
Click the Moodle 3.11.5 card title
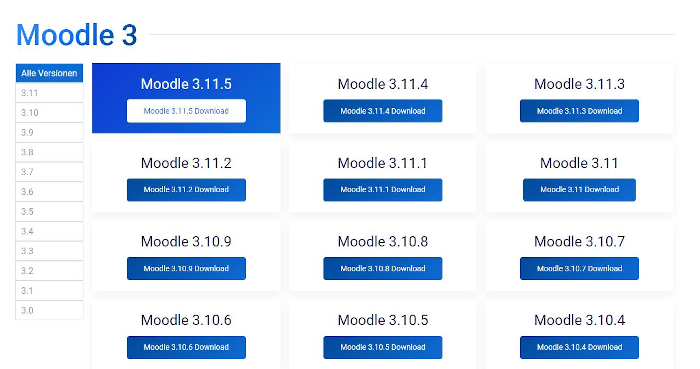click(186, 84)
